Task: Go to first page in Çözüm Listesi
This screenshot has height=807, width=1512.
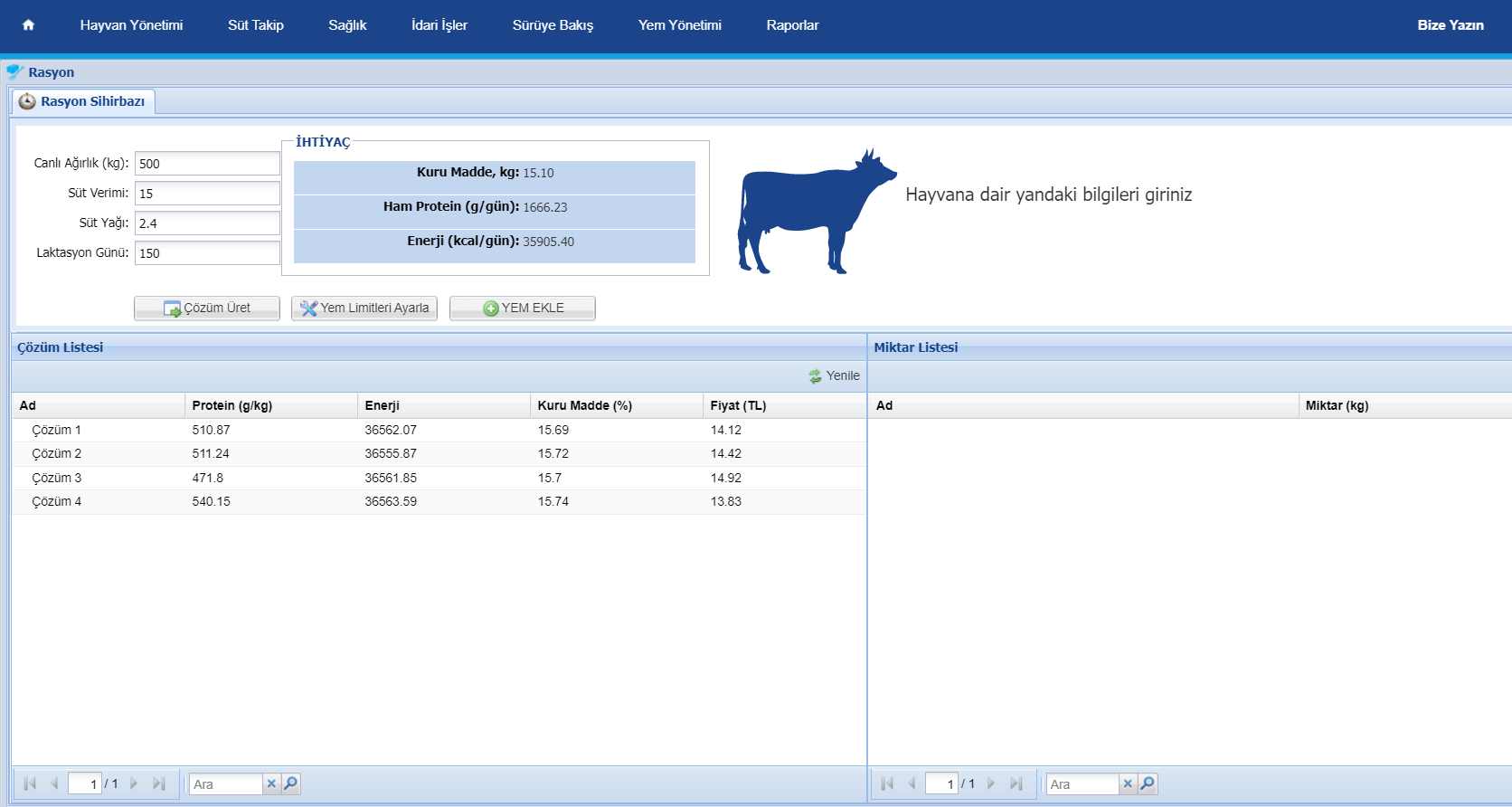Action: [x=30, y=783]
